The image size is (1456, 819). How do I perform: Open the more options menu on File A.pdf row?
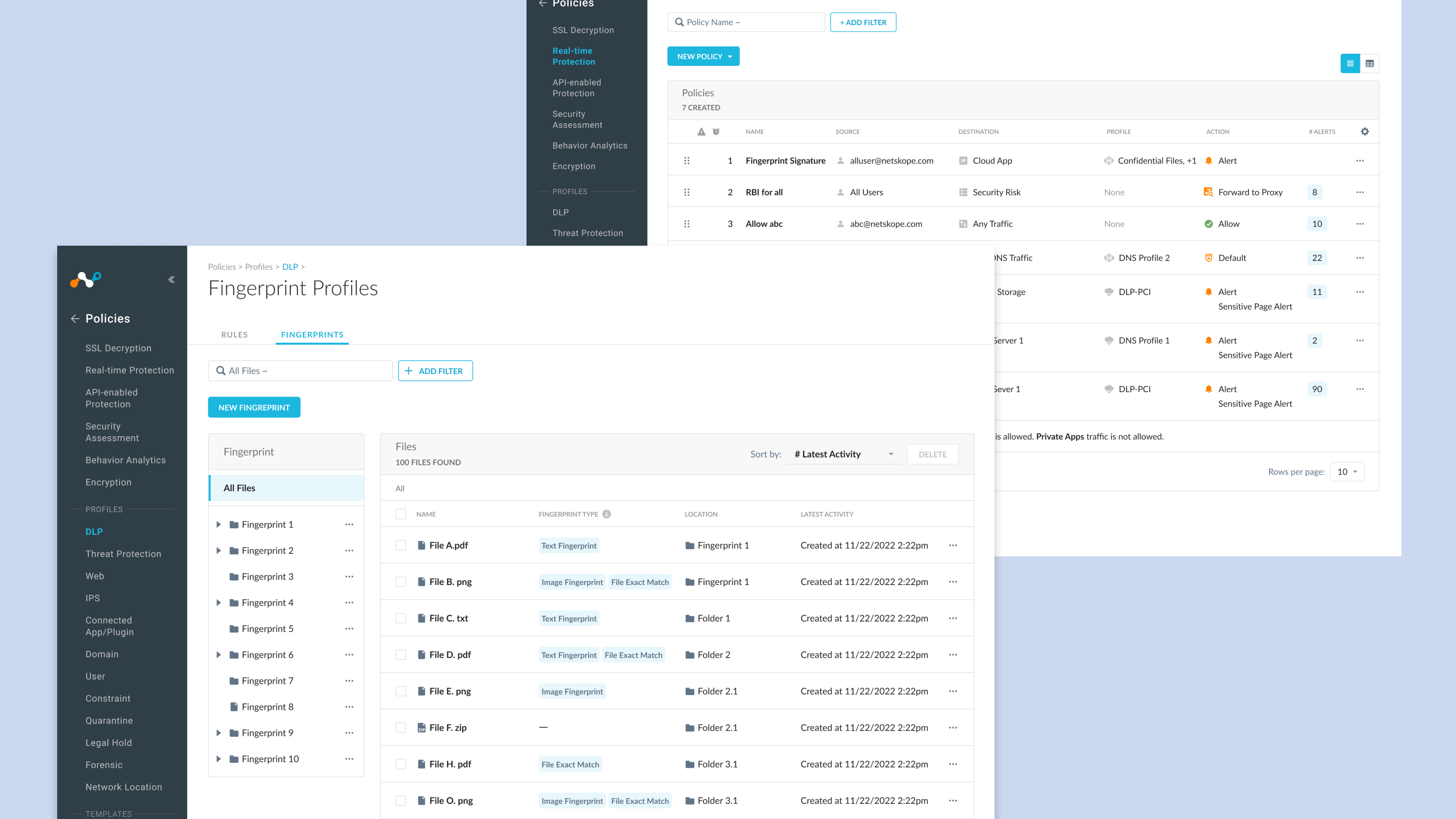pyautogui.click(x=953, y=546)
